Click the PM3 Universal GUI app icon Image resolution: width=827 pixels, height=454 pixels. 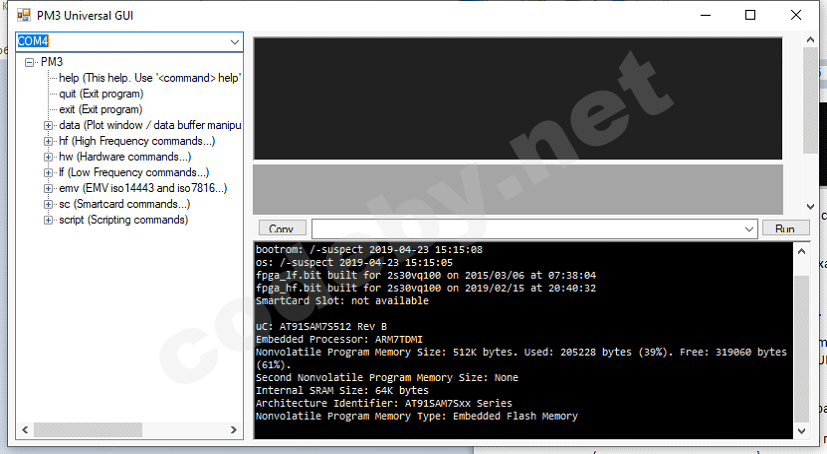click(24, 15)
